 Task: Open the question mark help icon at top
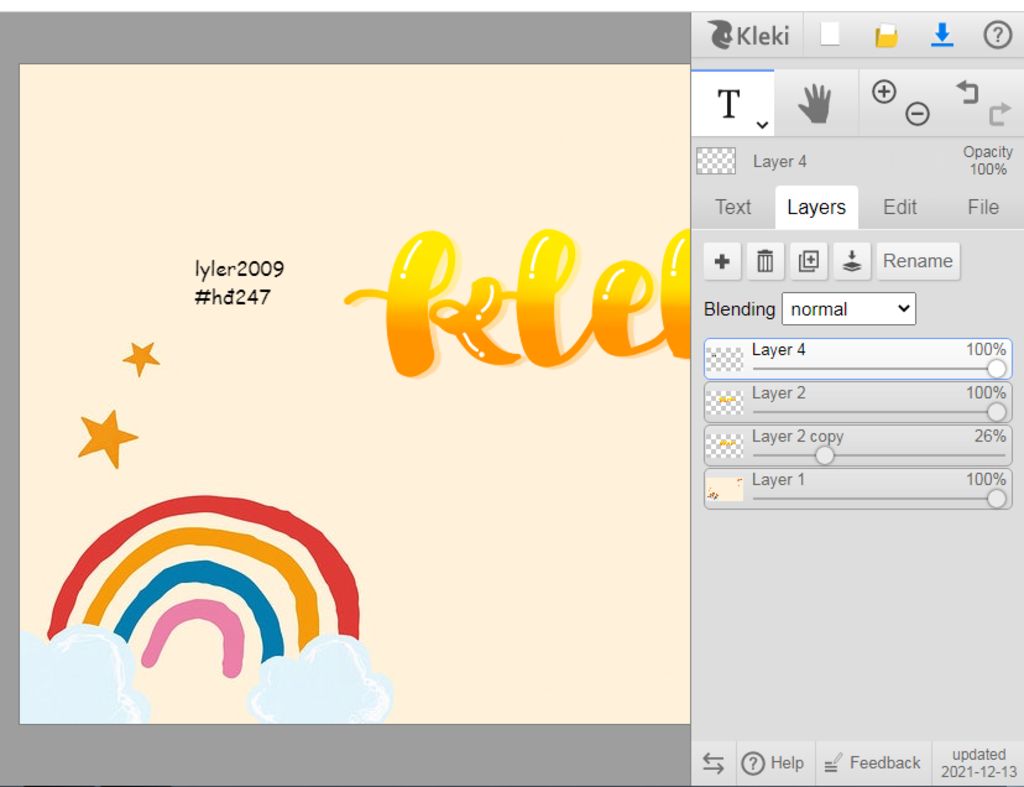tap(997, 35)
